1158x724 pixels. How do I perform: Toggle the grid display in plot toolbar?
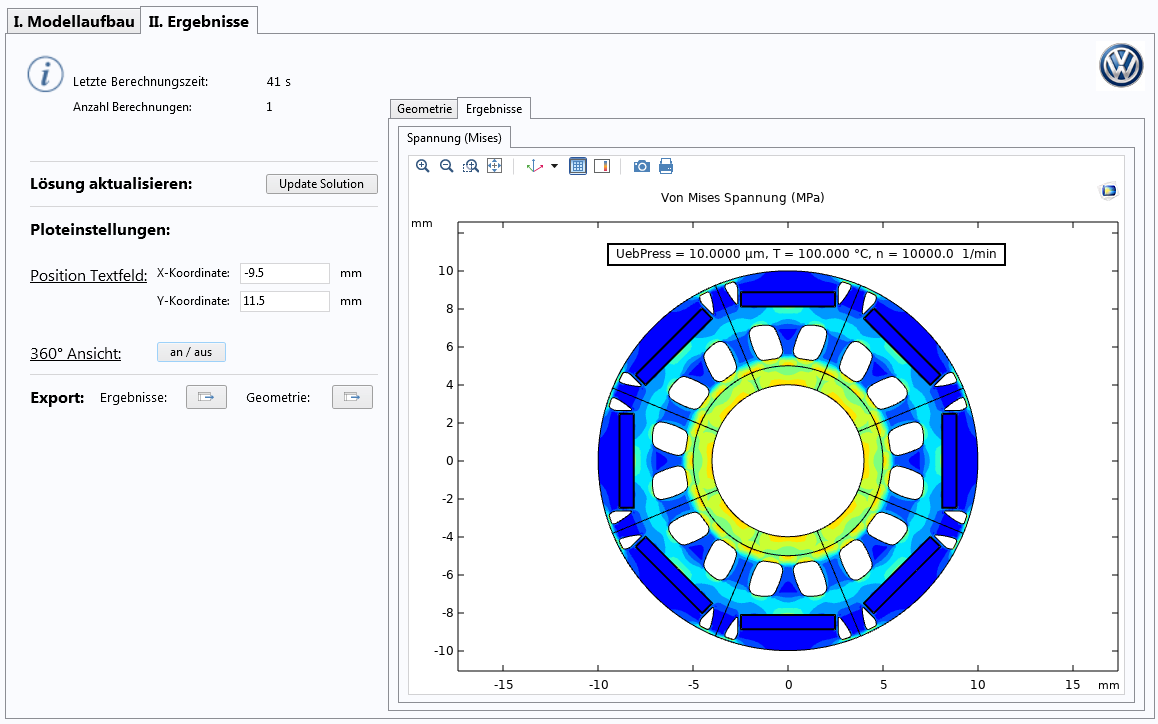coord(578,166)
